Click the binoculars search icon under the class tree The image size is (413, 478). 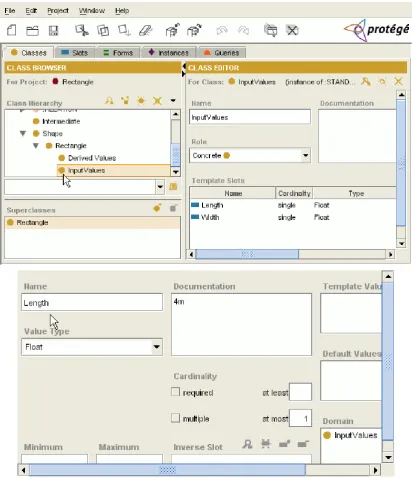173,187
